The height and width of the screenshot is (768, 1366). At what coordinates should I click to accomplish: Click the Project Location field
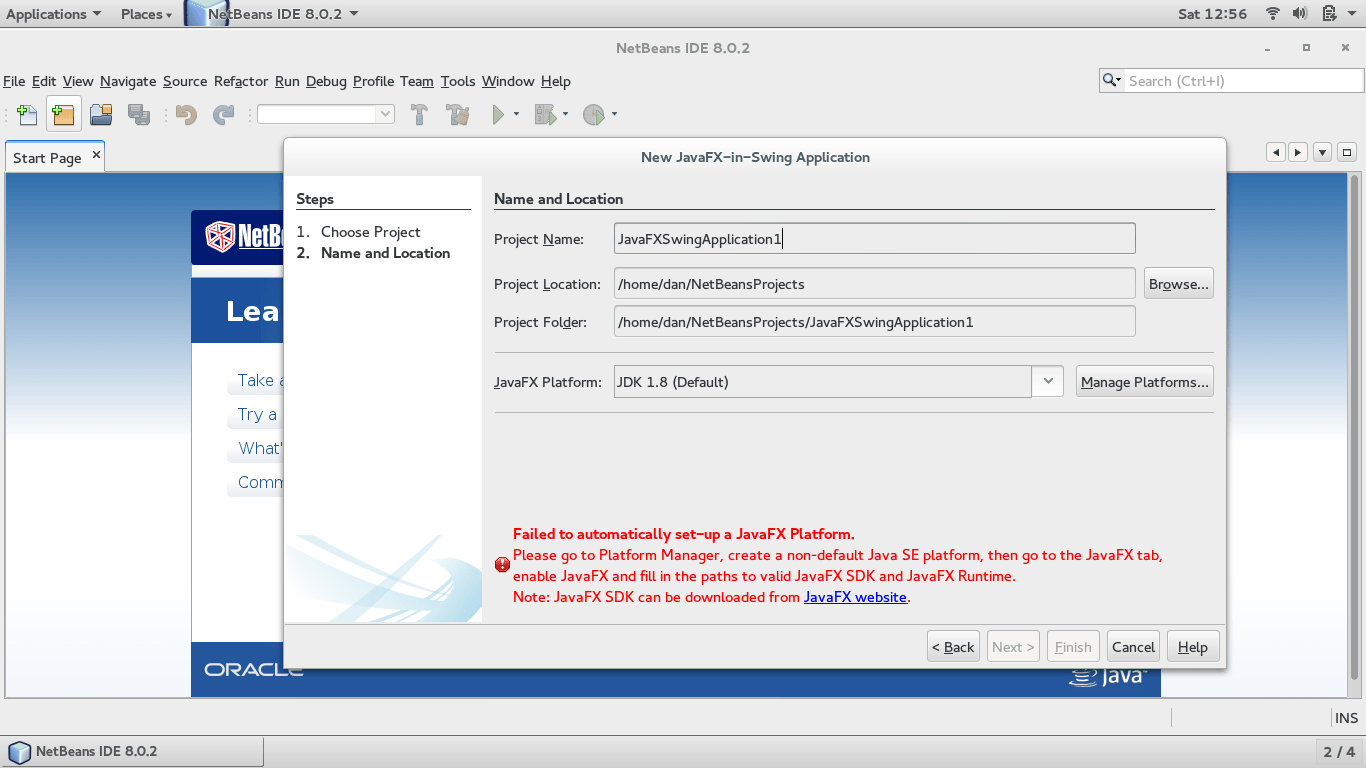875,283
